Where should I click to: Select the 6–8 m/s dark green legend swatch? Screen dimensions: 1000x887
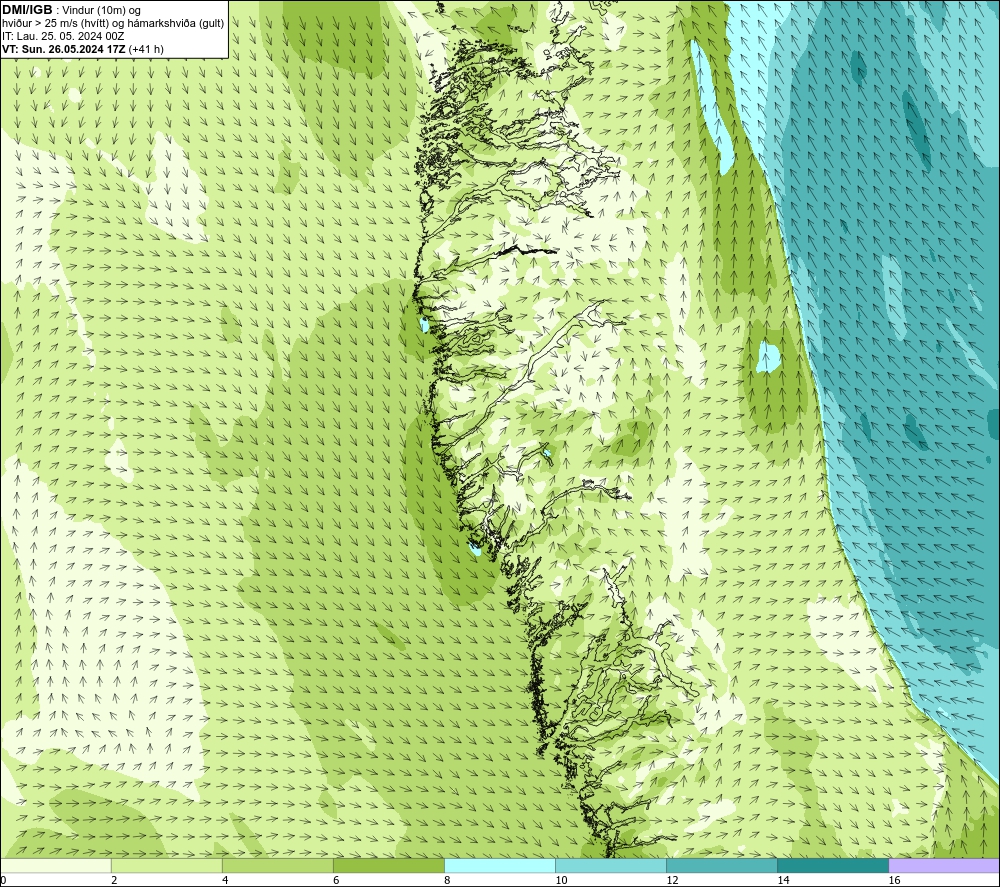[388, 865]
